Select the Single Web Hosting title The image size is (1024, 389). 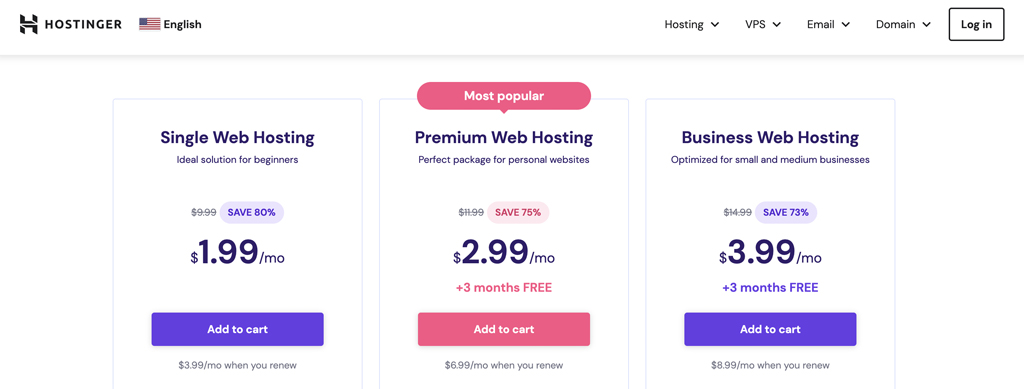pos(238,138)
